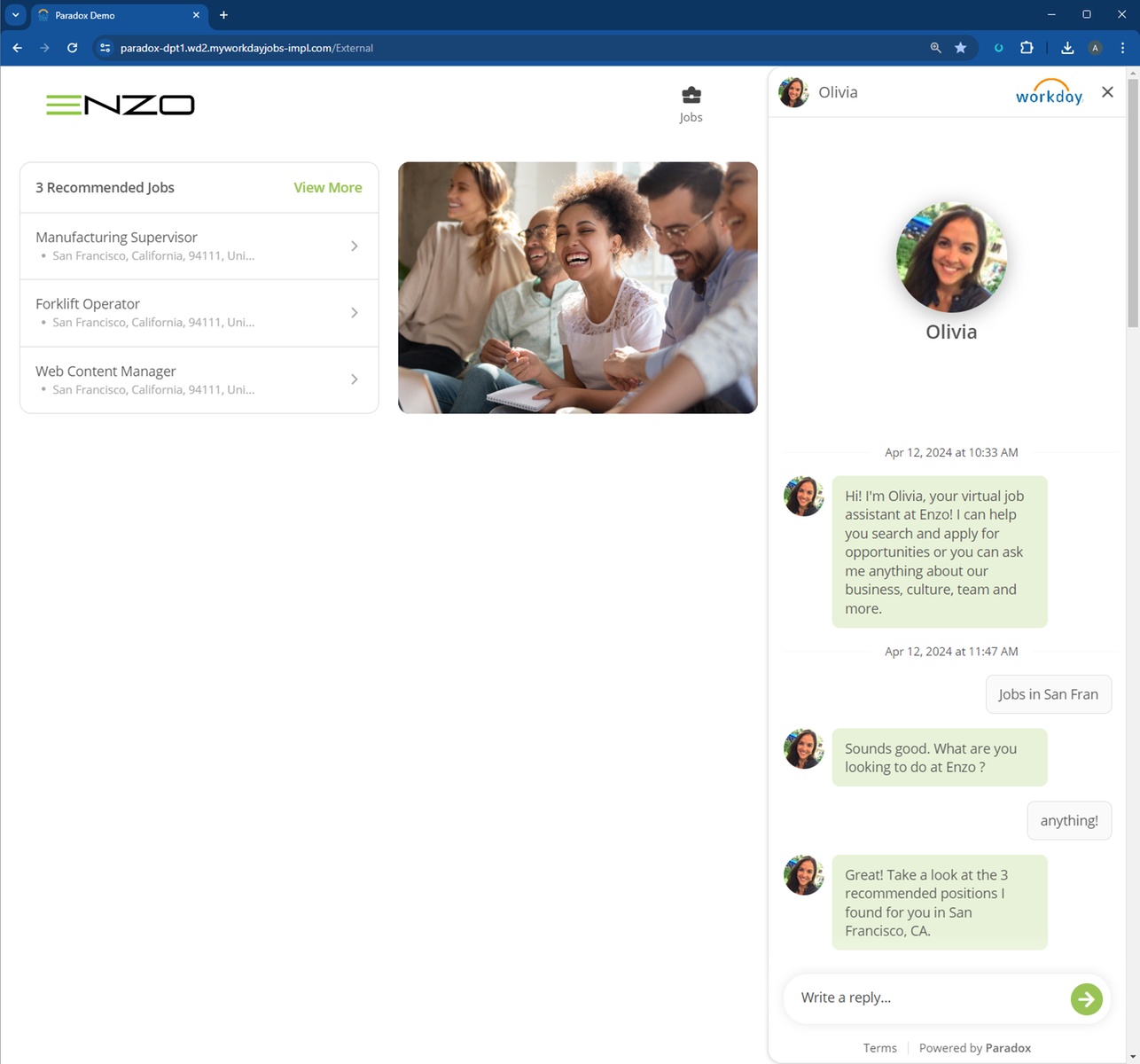Send the reply using the green arrow icon
Viewport: 1140px width, 1064px height.
point(1086,999)
